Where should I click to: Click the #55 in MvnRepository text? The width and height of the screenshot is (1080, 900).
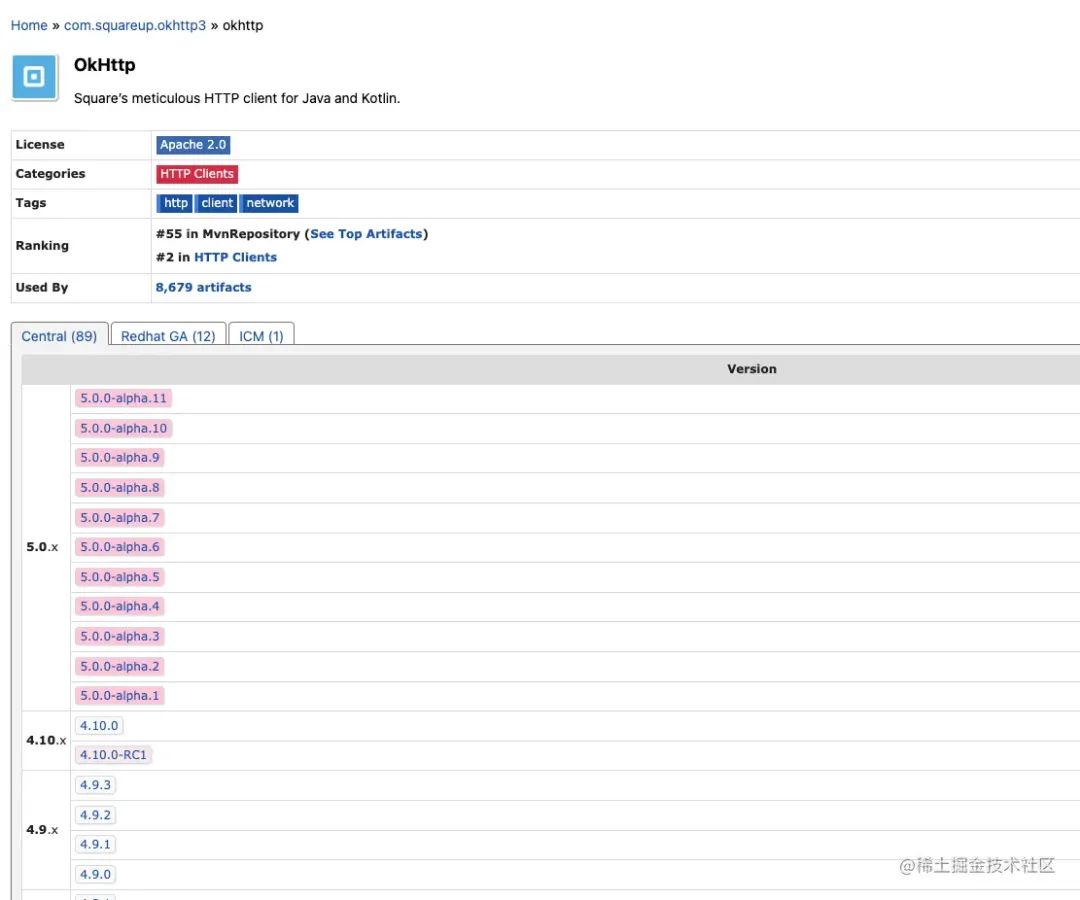228,234
